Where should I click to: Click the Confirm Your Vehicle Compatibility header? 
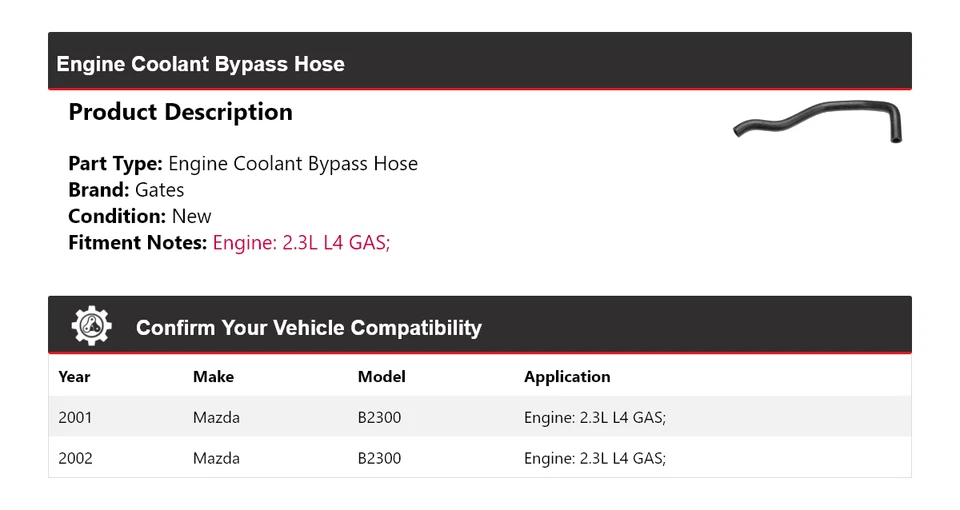coord(308,328)
